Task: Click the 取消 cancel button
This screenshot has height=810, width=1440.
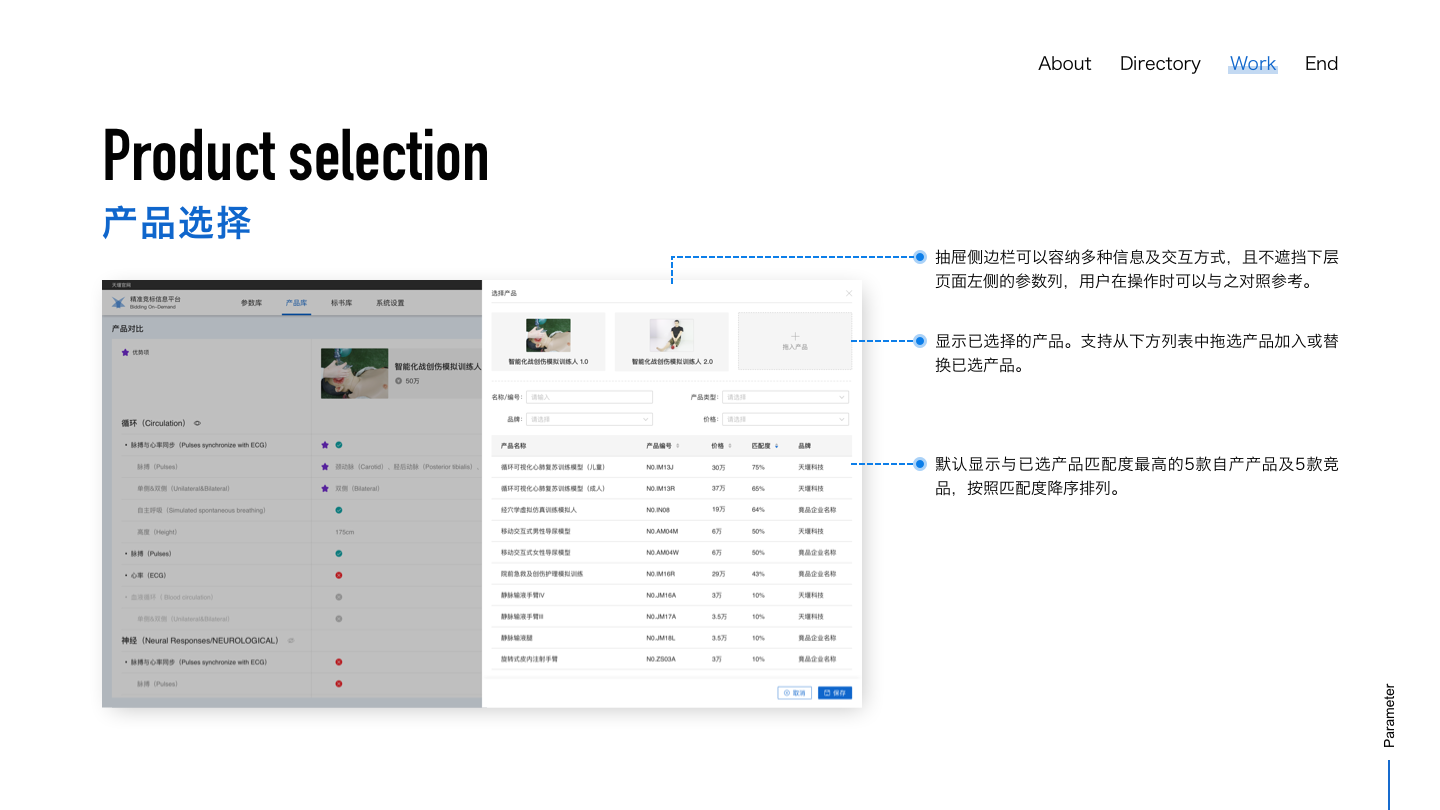Action: [795, 692]
